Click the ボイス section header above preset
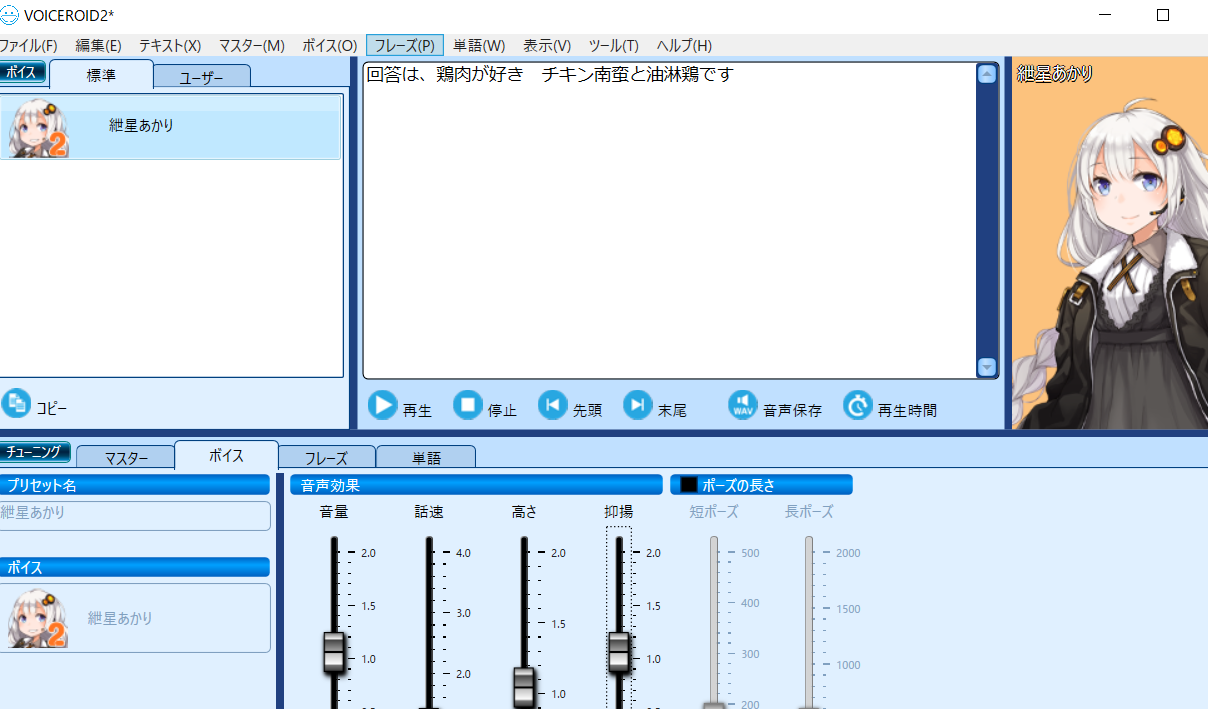The height and width of the screenshot is (709, 1208). (135, 567)
